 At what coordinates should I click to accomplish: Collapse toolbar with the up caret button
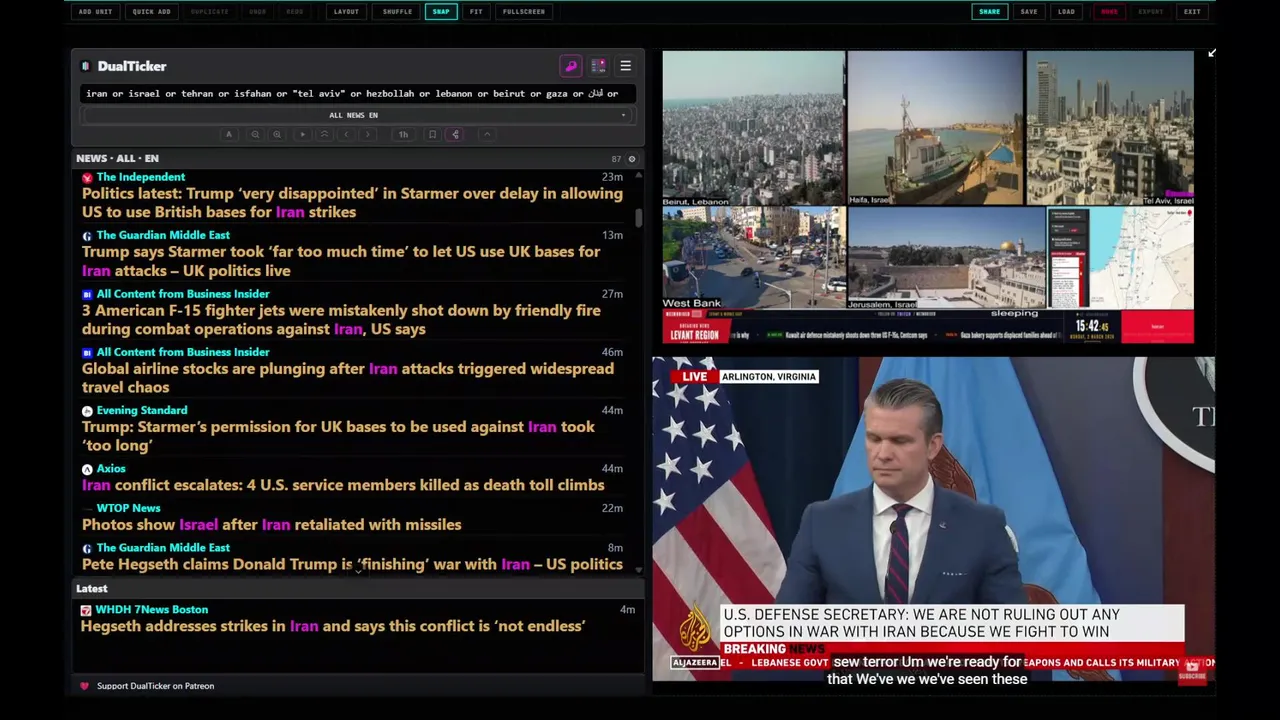click(487, 134)
